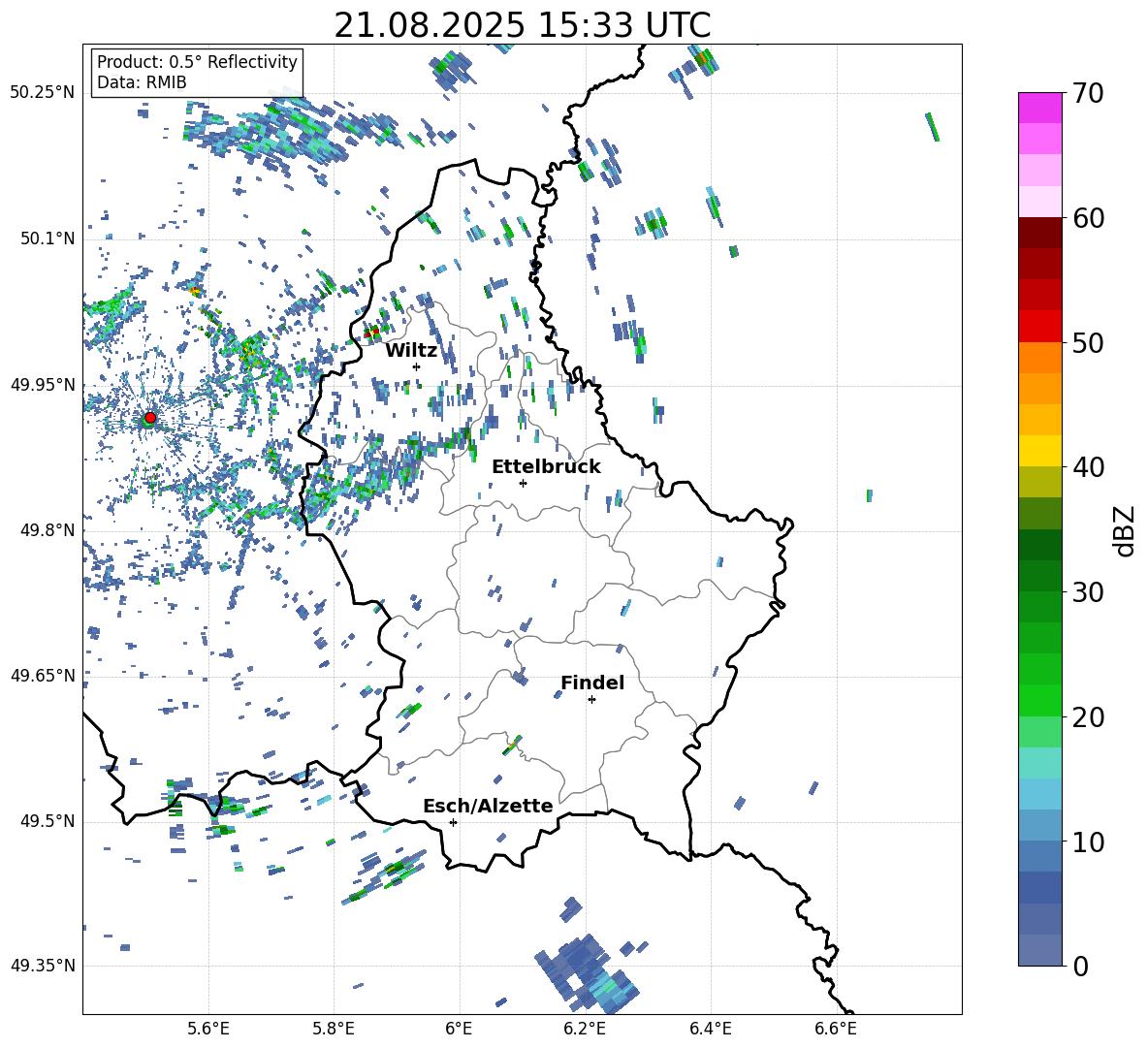Click the Ettelbruck station cross marker

pyautogui.click(x=523, y=483)
